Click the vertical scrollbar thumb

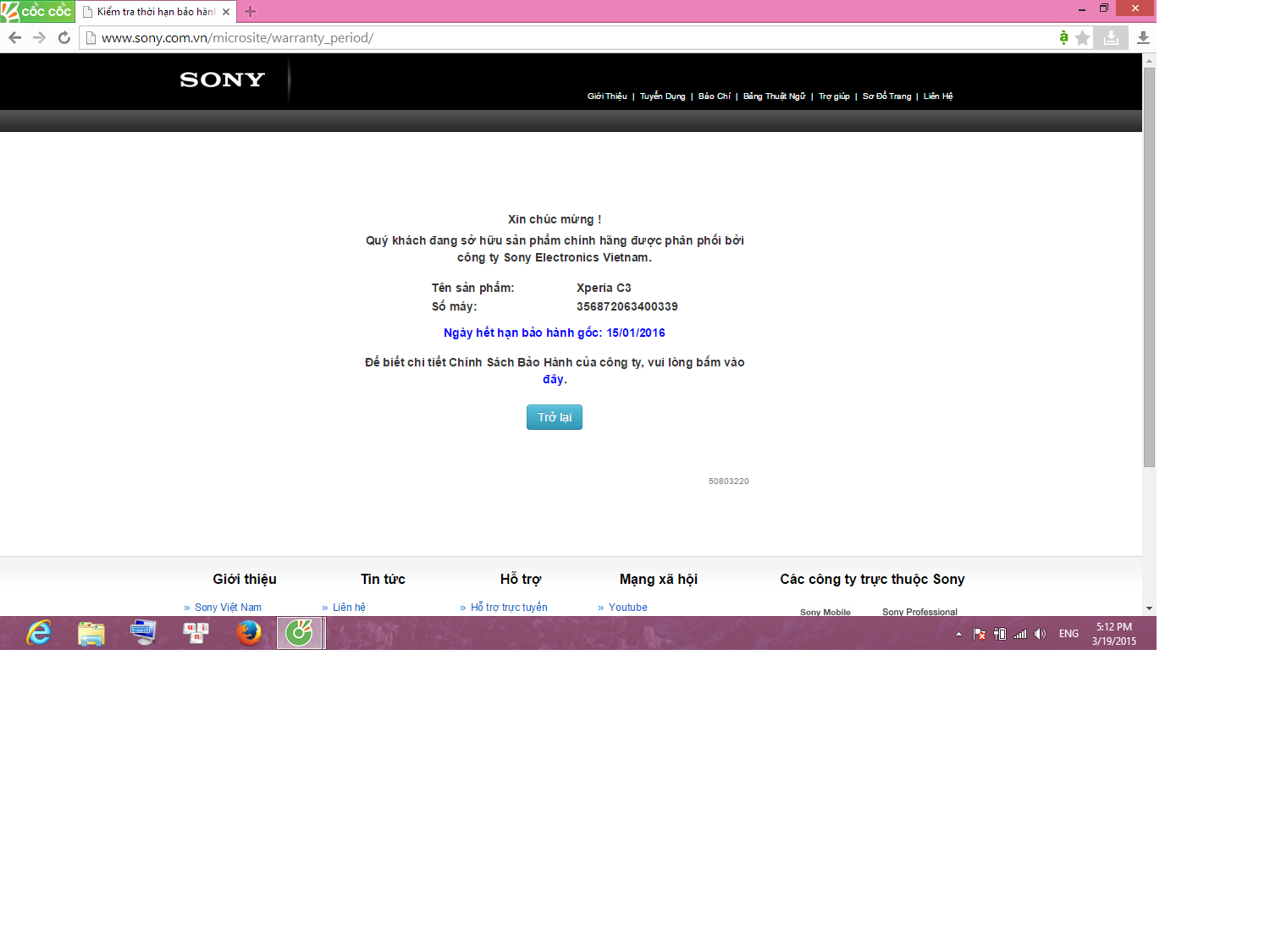[1149, 267]
